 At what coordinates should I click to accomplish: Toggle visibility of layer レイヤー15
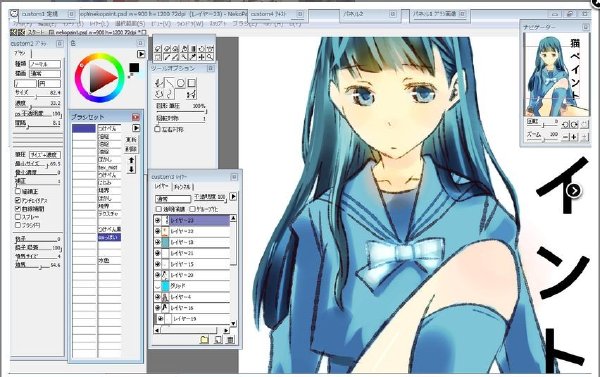(x=158, y=264)
